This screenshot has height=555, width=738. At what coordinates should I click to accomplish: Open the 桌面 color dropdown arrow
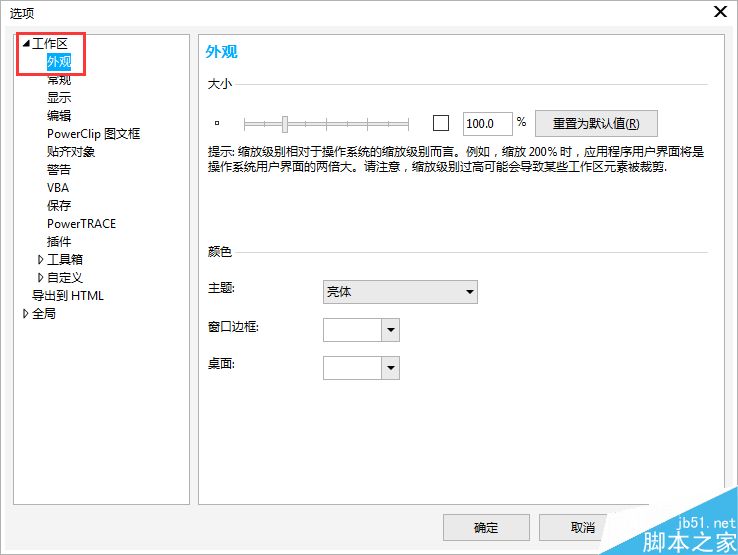391,368
